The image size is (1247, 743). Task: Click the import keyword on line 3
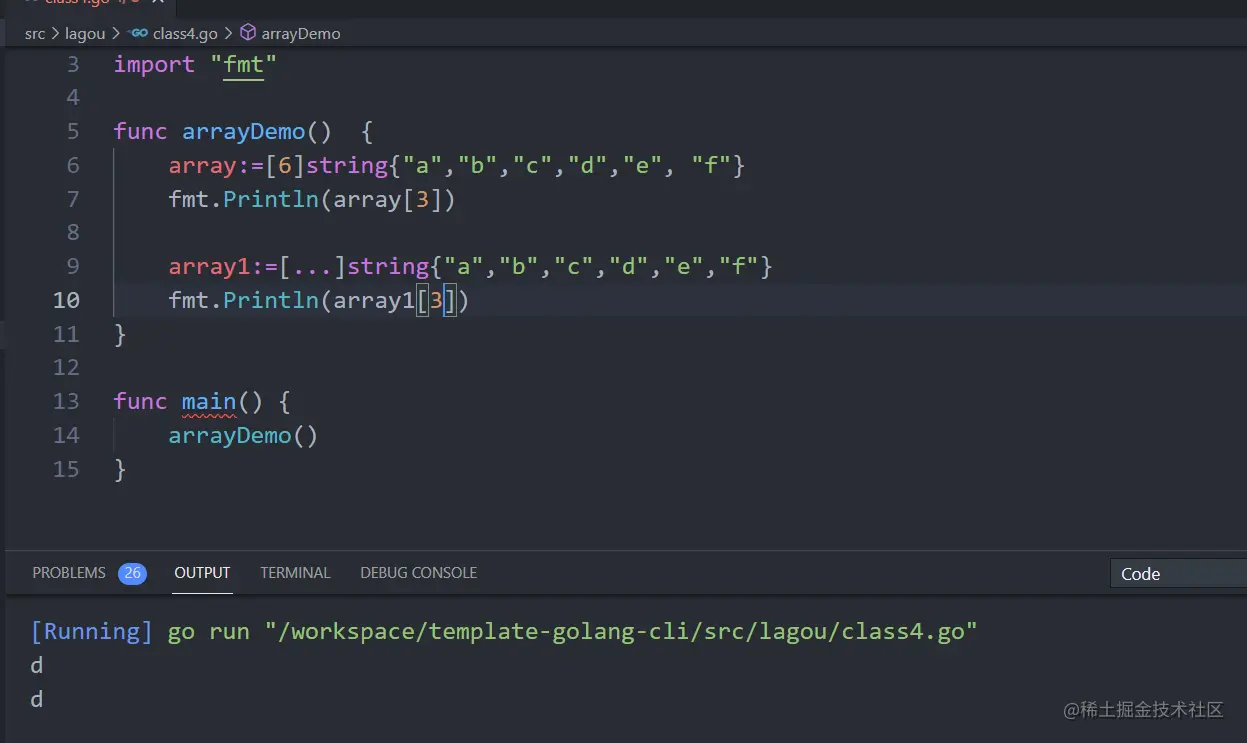[x=154, y=65]
